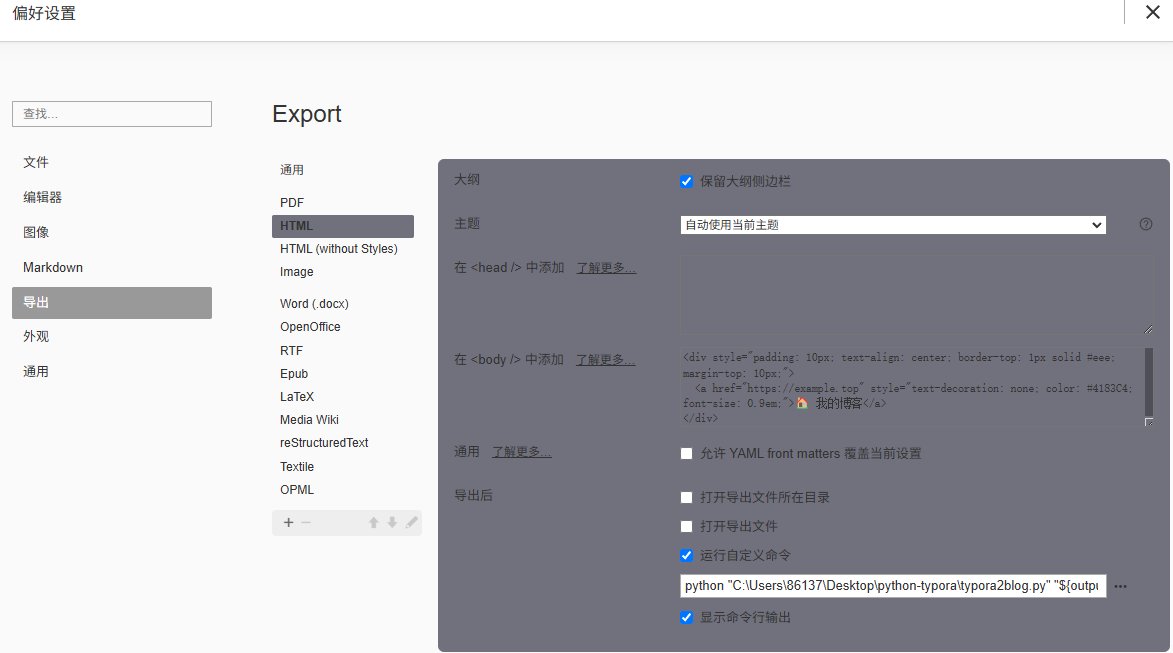Toggle the 保留大纲侧边栏 checkbox
Image resolution: width=1173 pixels, height=653 pixels.
[x=687, y=181]
